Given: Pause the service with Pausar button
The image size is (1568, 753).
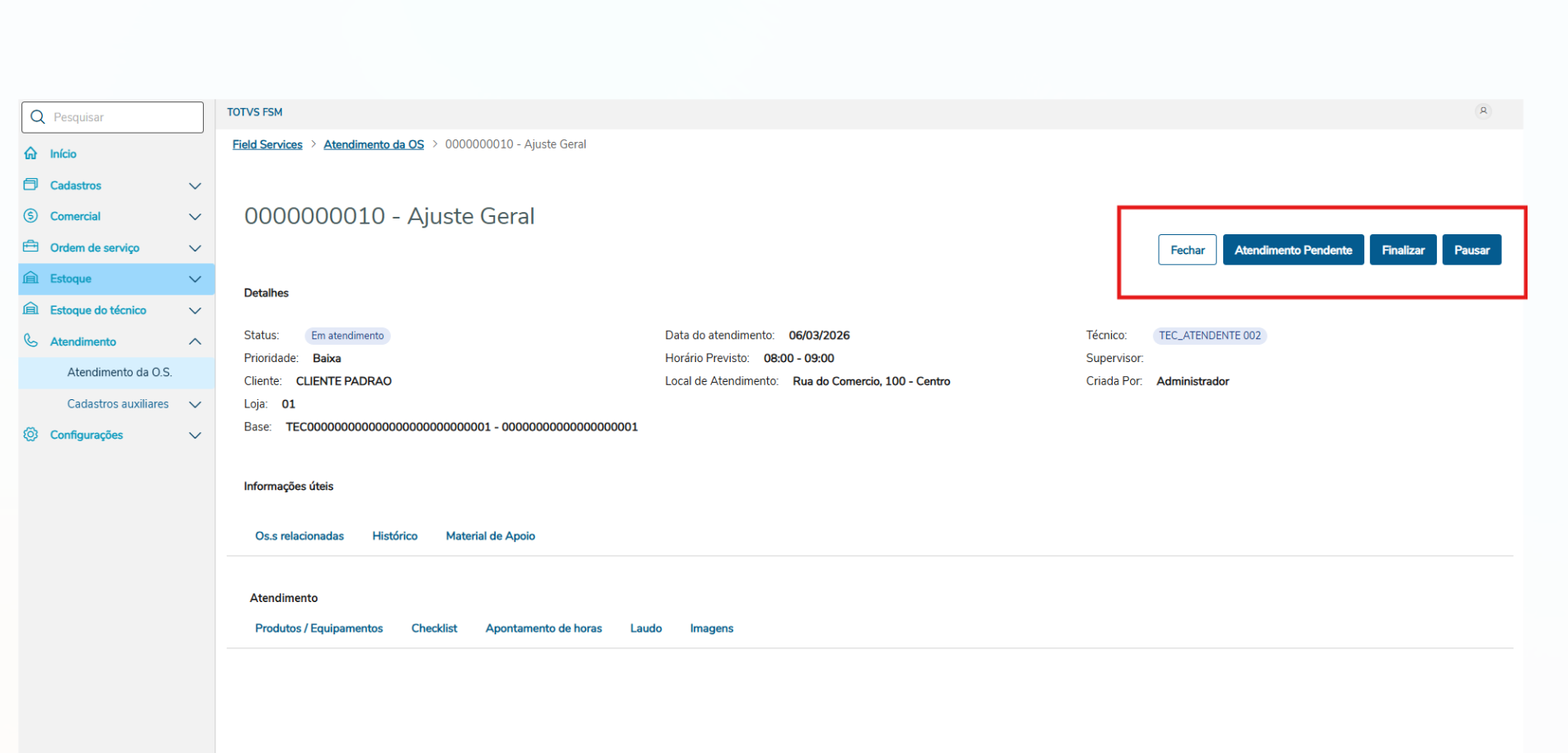Looking at the screenshot, I should pyautogui.click(x=1471, y=250).
